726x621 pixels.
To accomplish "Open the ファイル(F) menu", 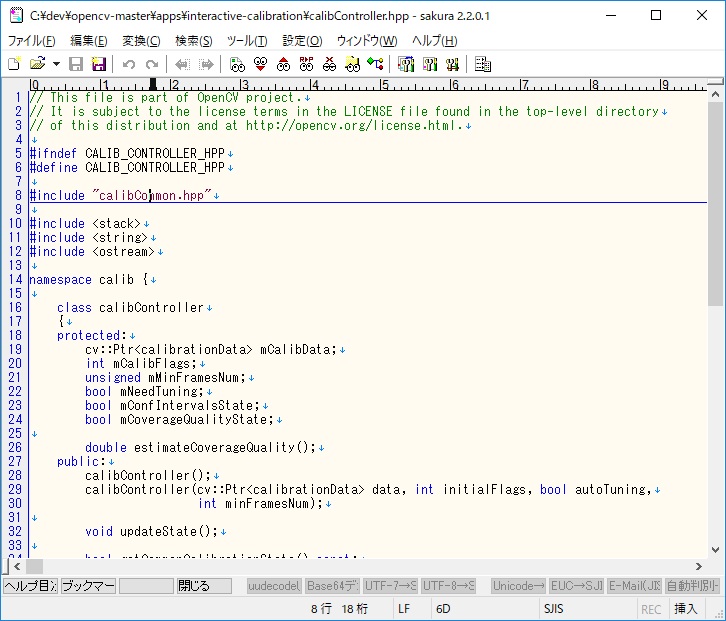I will [32, 41].
